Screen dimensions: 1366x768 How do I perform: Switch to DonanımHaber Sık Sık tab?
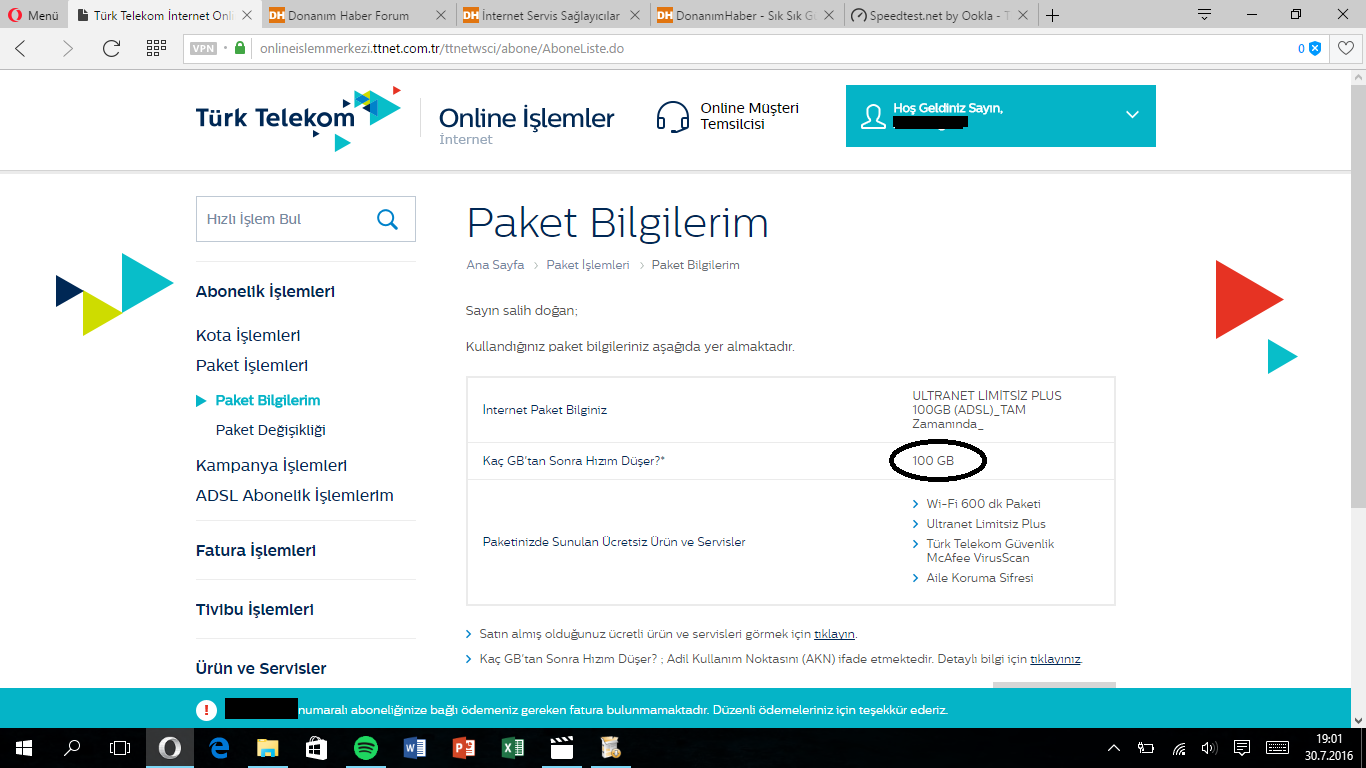click(x=747, y=16)
